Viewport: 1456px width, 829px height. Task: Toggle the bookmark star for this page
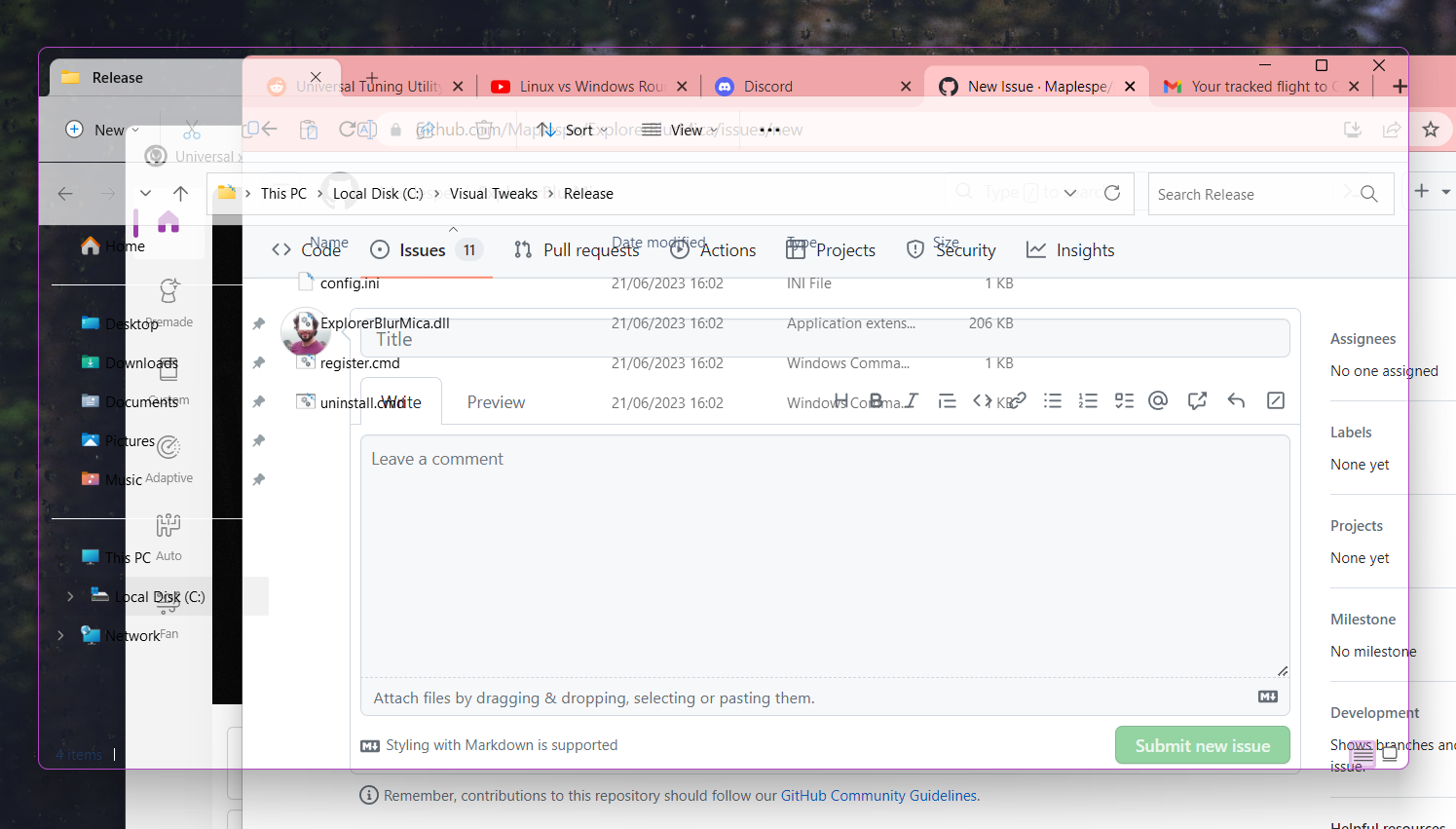[1431, 129]
